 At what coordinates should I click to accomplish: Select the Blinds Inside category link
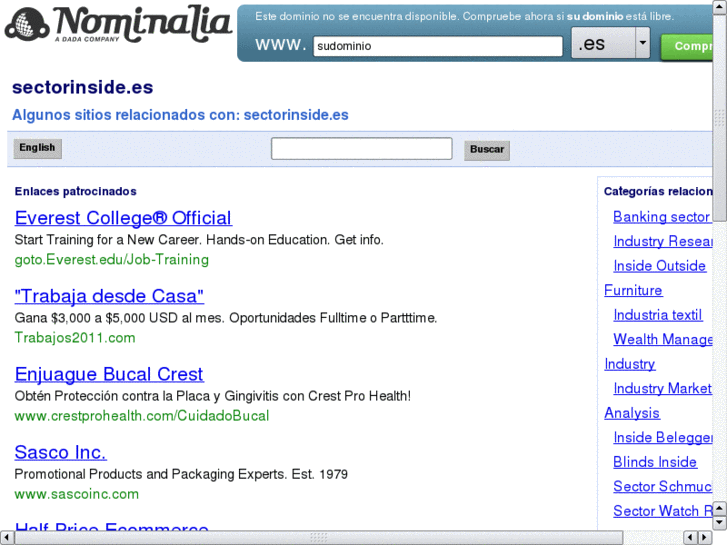(x=655, y=462)
